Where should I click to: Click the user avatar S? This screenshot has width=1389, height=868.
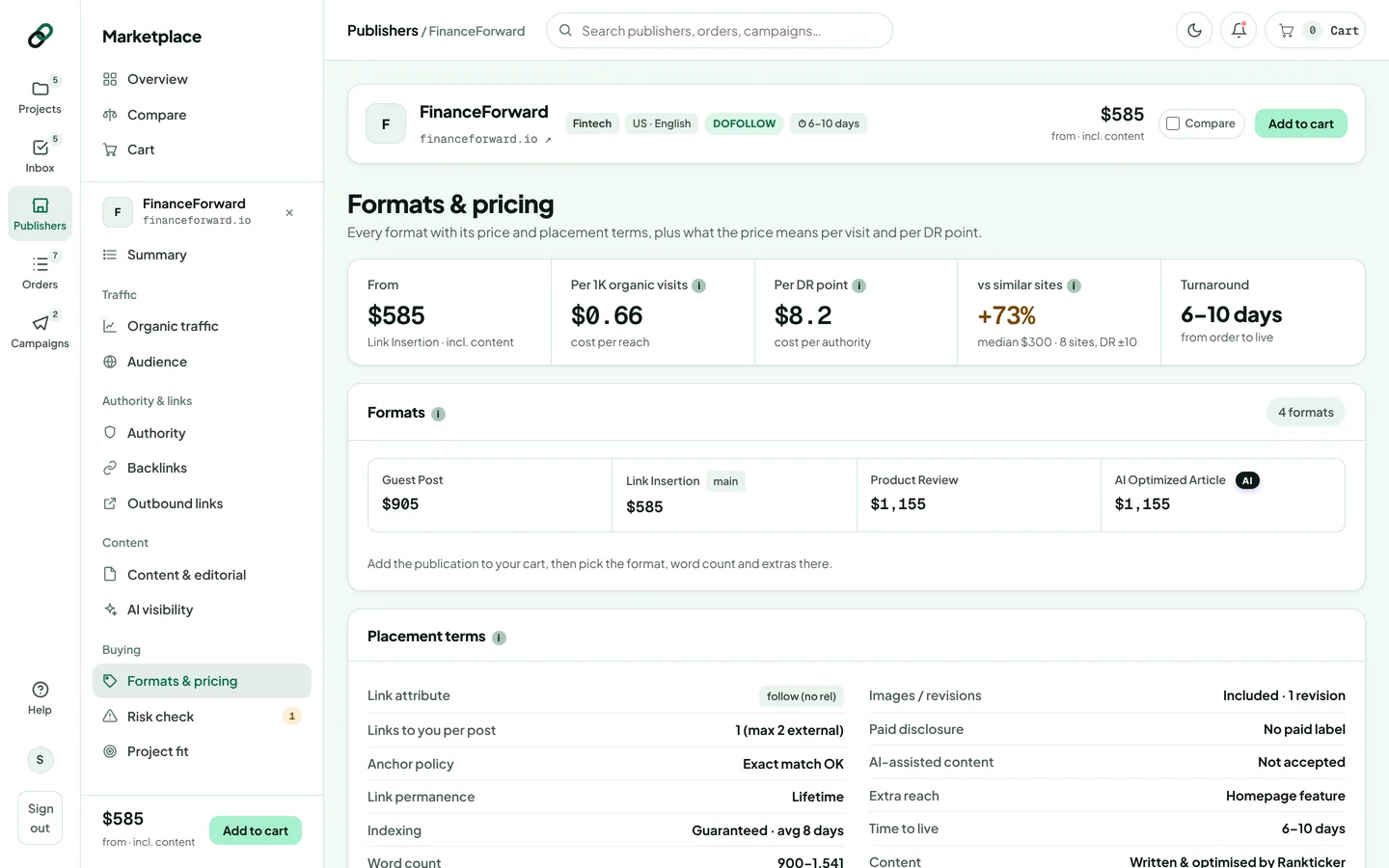tap(40, 760)
